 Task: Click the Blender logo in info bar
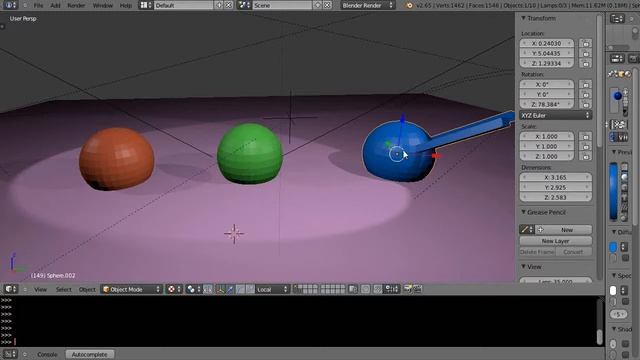(x=409, y=5)
